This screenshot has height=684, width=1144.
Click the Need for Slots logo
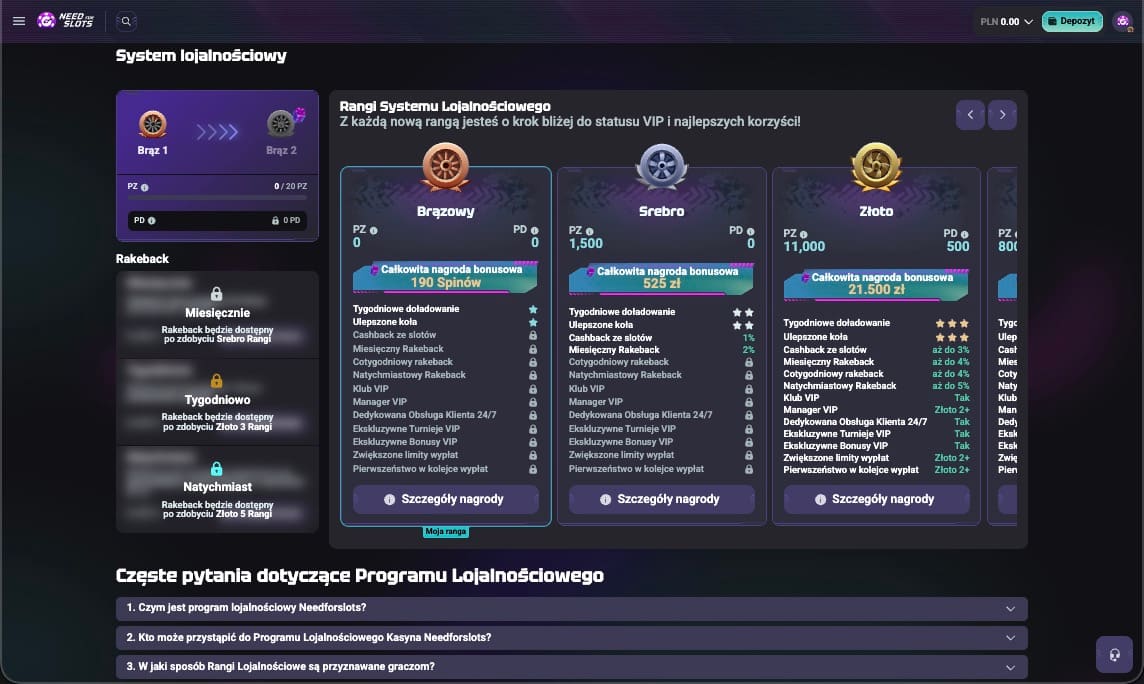click(65, 21)
